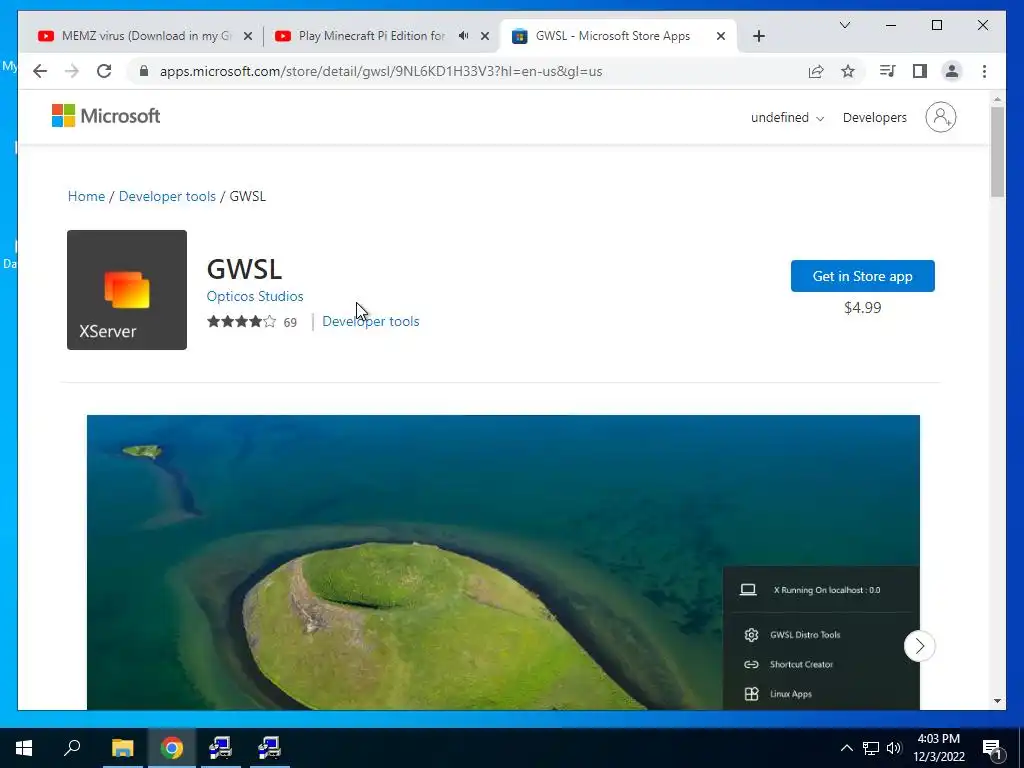Click the GWSL app title
Viewport: 1024px width, 768px height.
[244, 269]
